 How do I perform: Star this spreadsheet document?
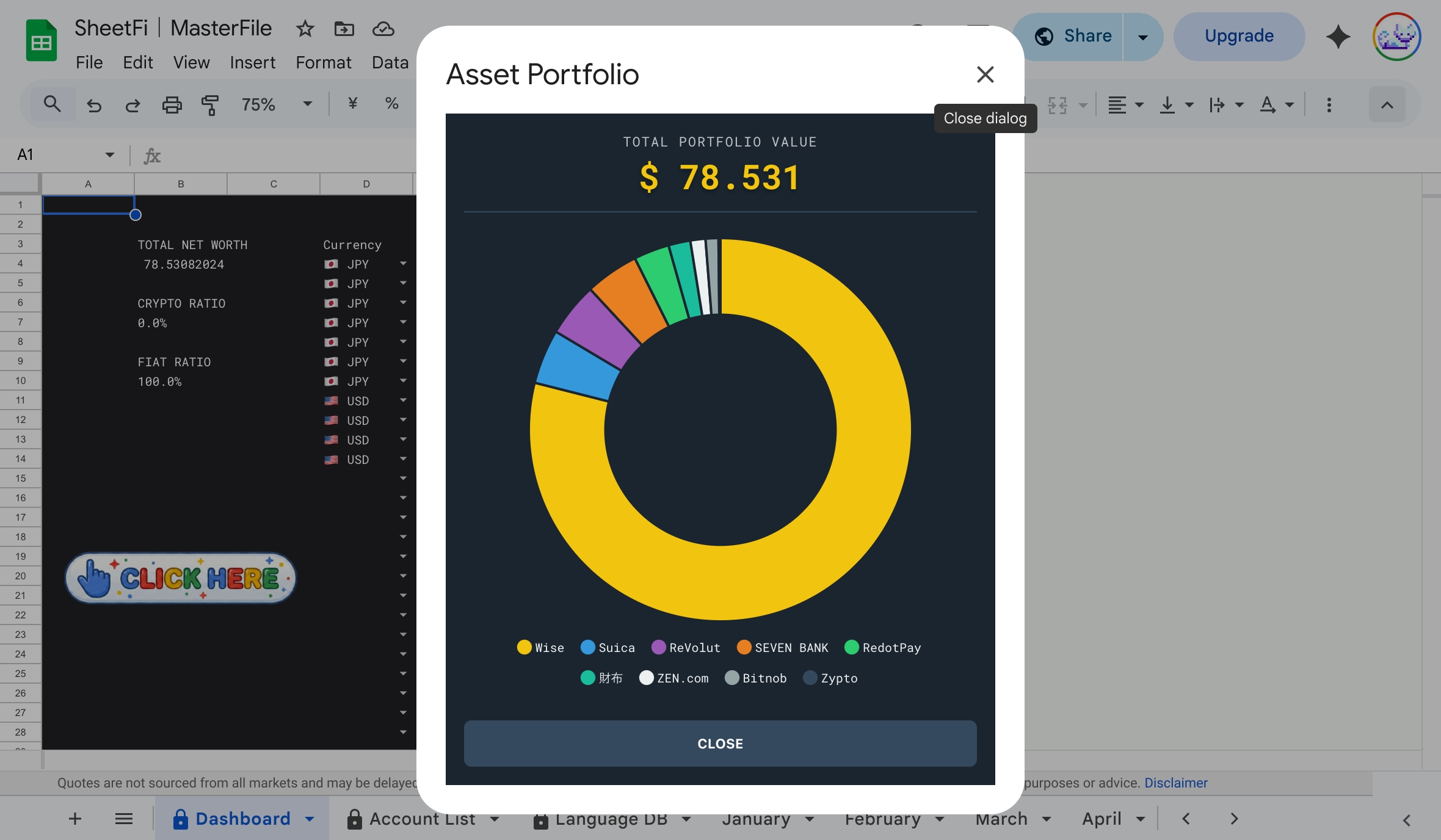click(305, 29)
